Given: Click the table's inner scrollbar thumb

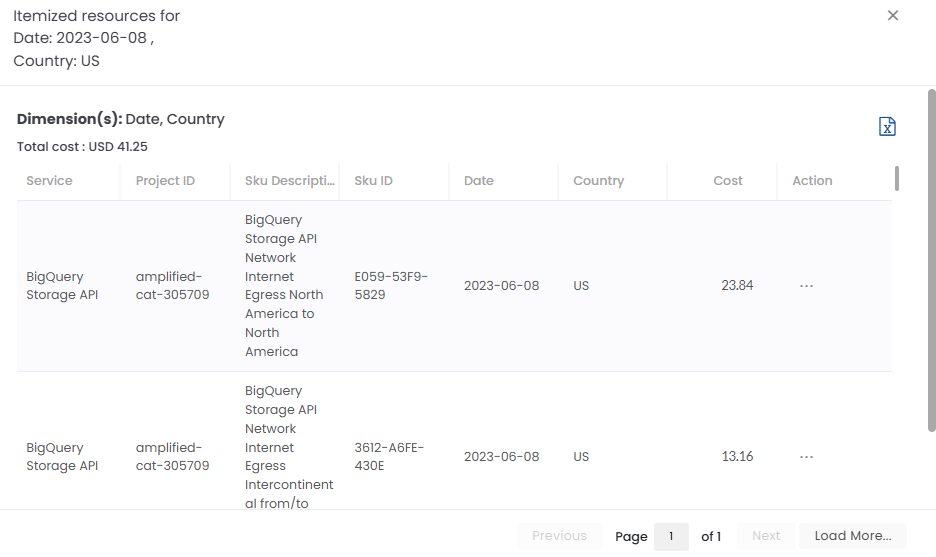Looking at the screenshot, I should point(897,178).
